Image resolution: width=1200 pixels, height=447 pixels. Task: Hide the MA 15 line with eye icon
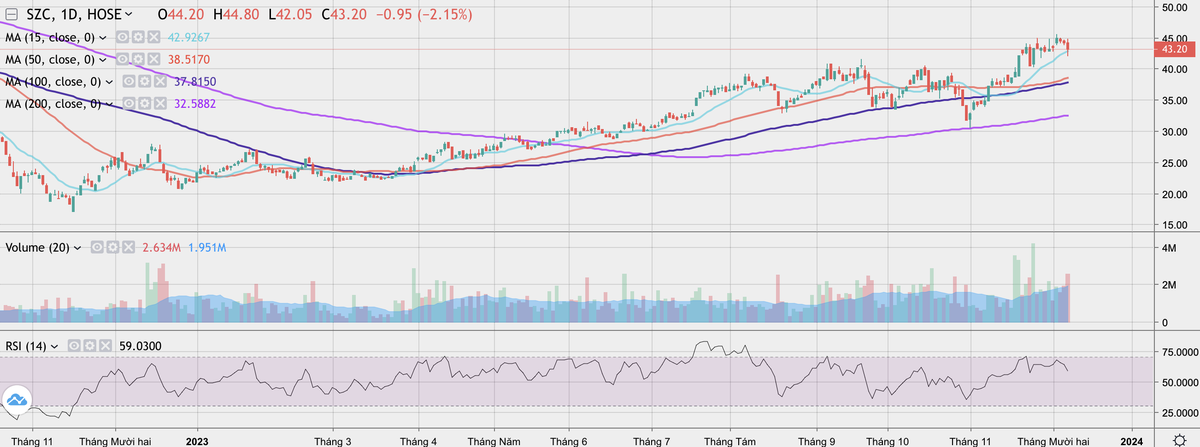(123, 37)
